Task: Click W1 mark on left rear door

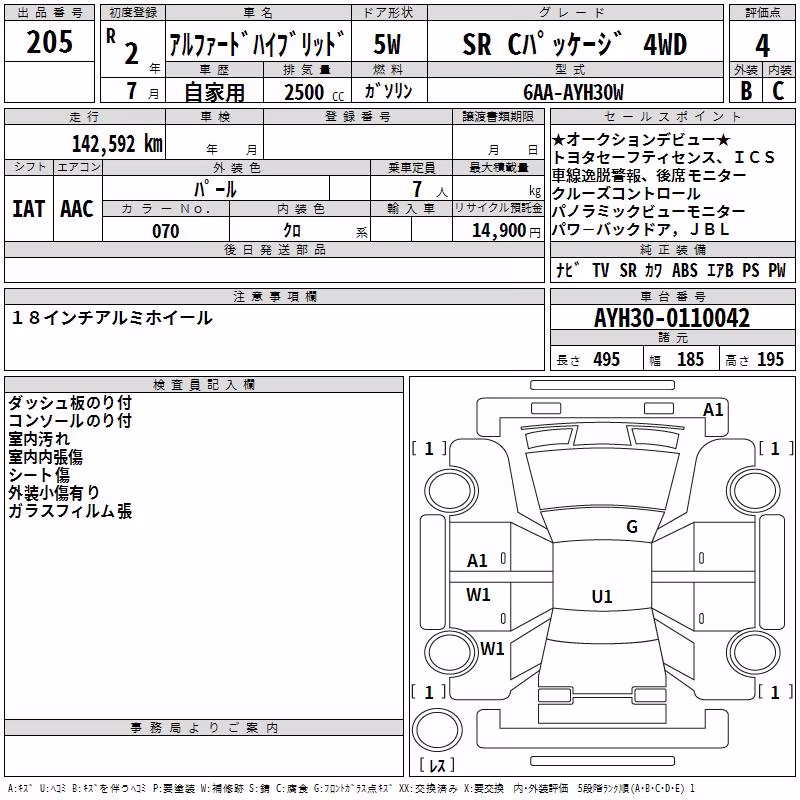Action: (478, 595)
